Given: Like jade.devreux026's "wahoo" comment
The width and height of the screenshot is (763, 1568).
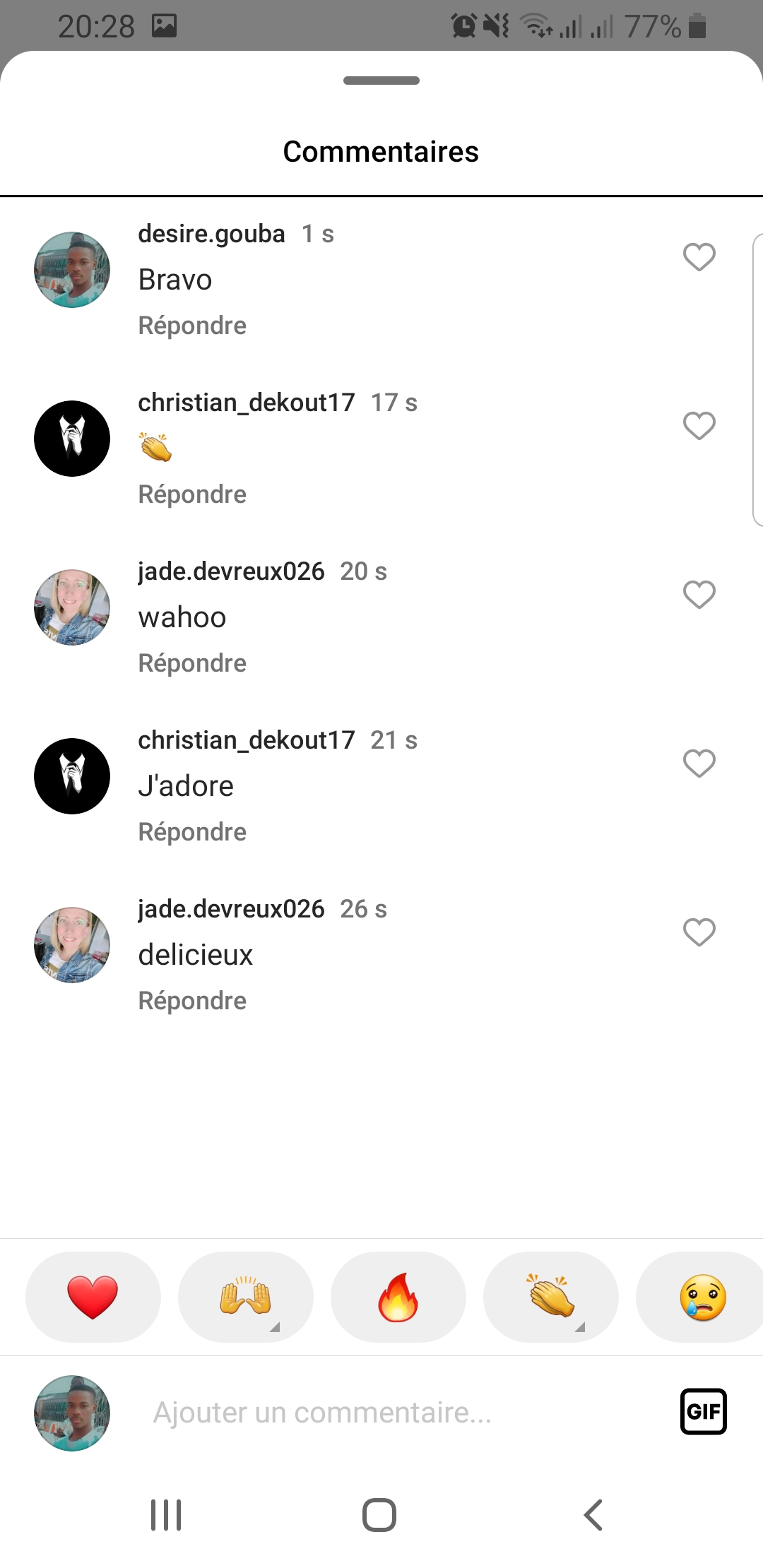Looking at the screenshot, I should [699, 595].
